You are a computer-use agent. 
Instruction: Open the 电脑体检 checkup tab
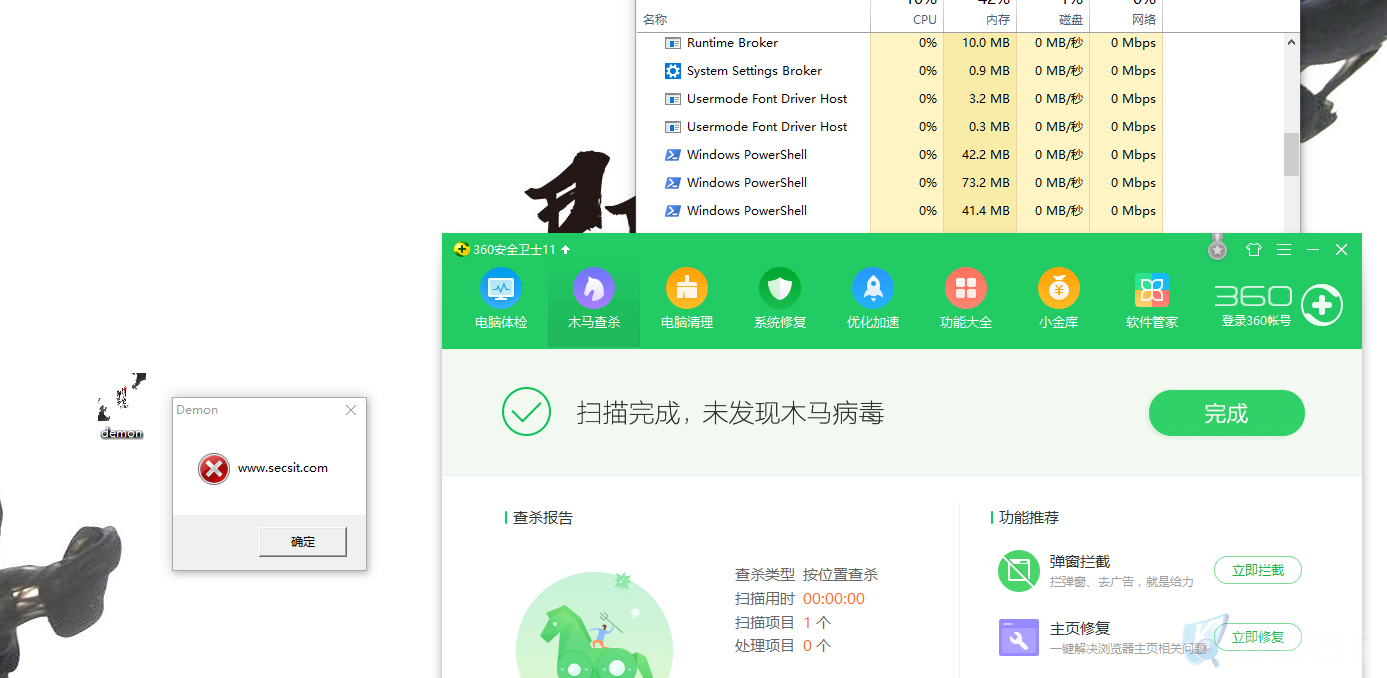point(501,299)
